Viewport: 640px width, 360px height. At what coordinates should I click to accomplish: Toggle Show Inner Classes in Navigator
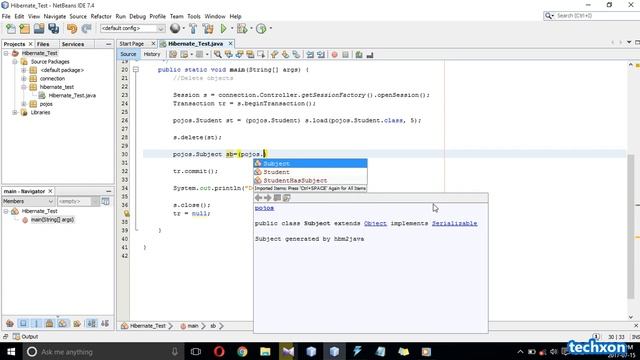62,324
